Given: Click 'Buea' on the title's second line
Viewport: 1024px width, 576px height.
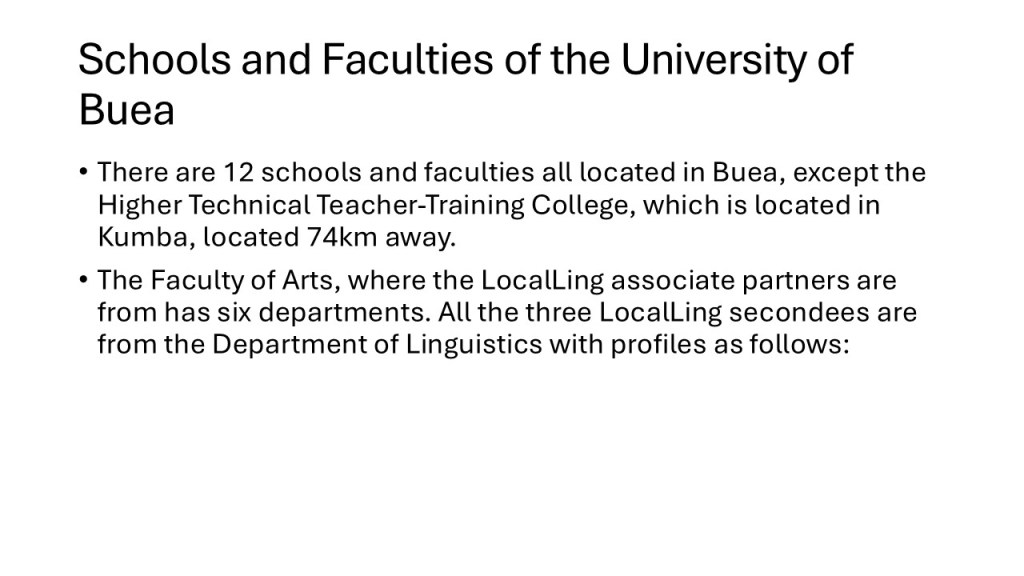Looking at the screenshot, I should [126, 110].
